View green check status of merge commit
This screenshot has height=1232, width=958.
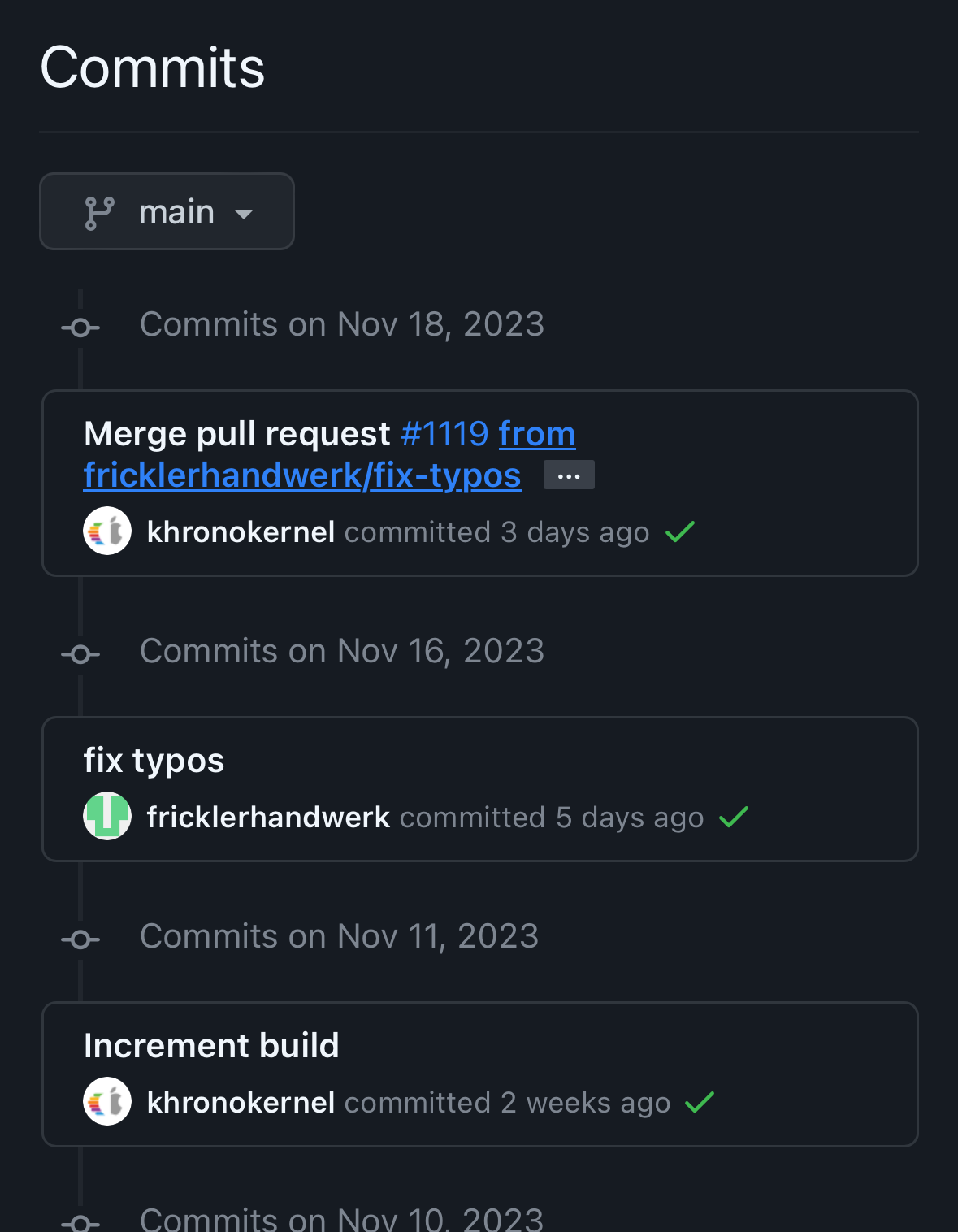(680, 532)
